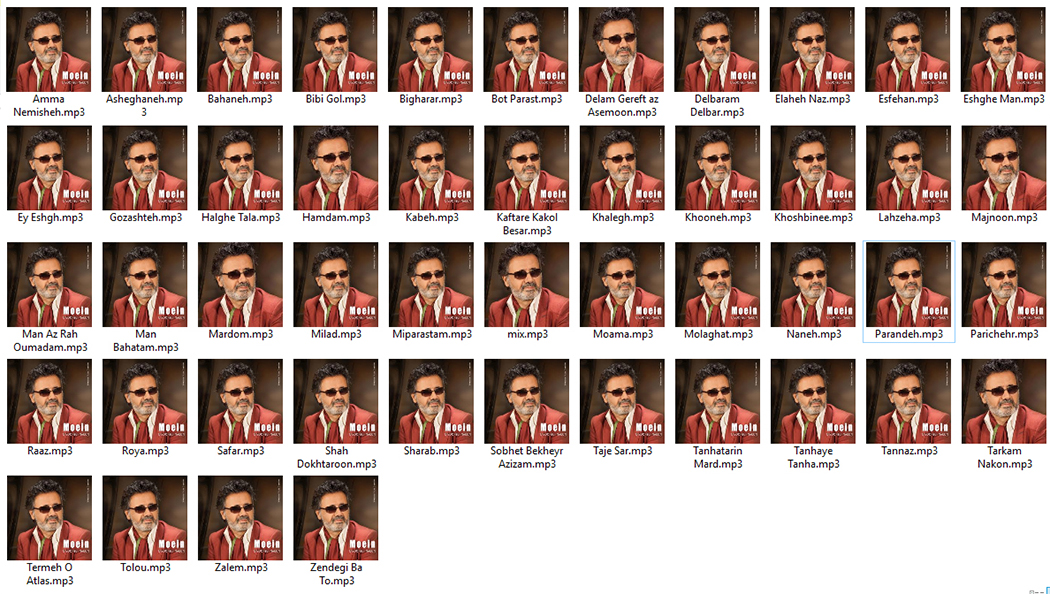Select the Delam Gereft az Asemoon.mp3 thumbnail
The width and height of the screenshot is (1050, 594).
[x=622, y=50]
